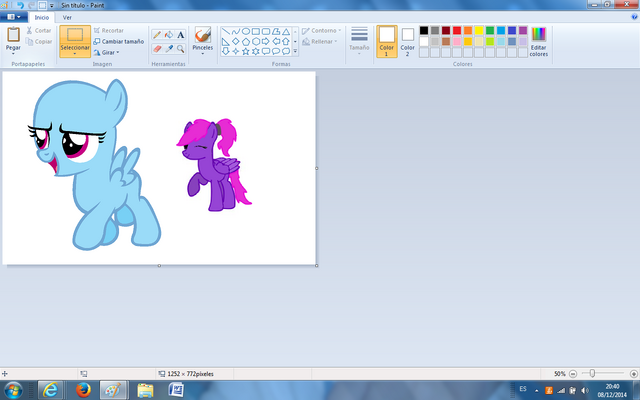Expand the shapes gallery More arrow

[x=295, y=52]
